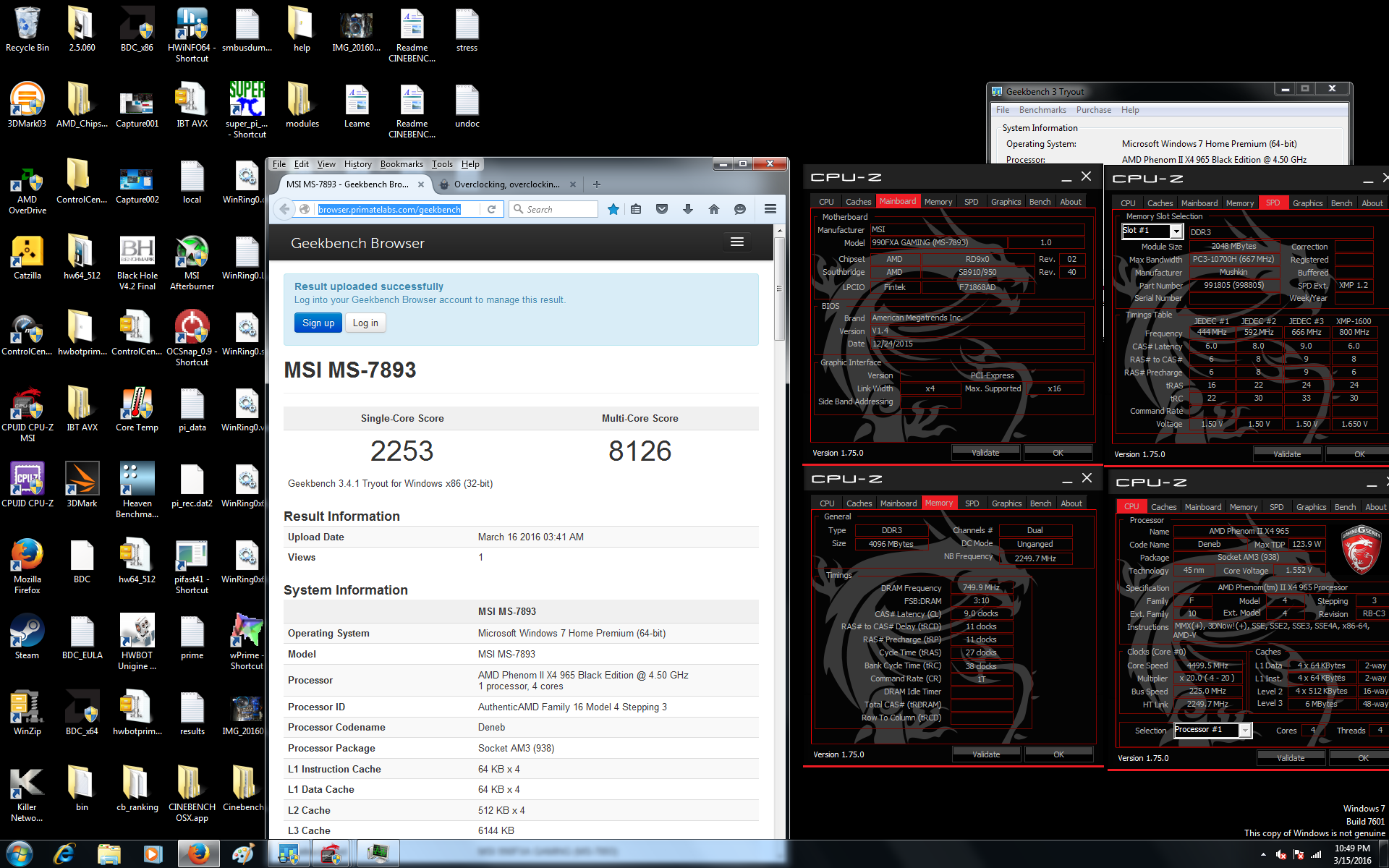
Task: Launch HWBOT Unigine desktop icon
Action: 137,642
